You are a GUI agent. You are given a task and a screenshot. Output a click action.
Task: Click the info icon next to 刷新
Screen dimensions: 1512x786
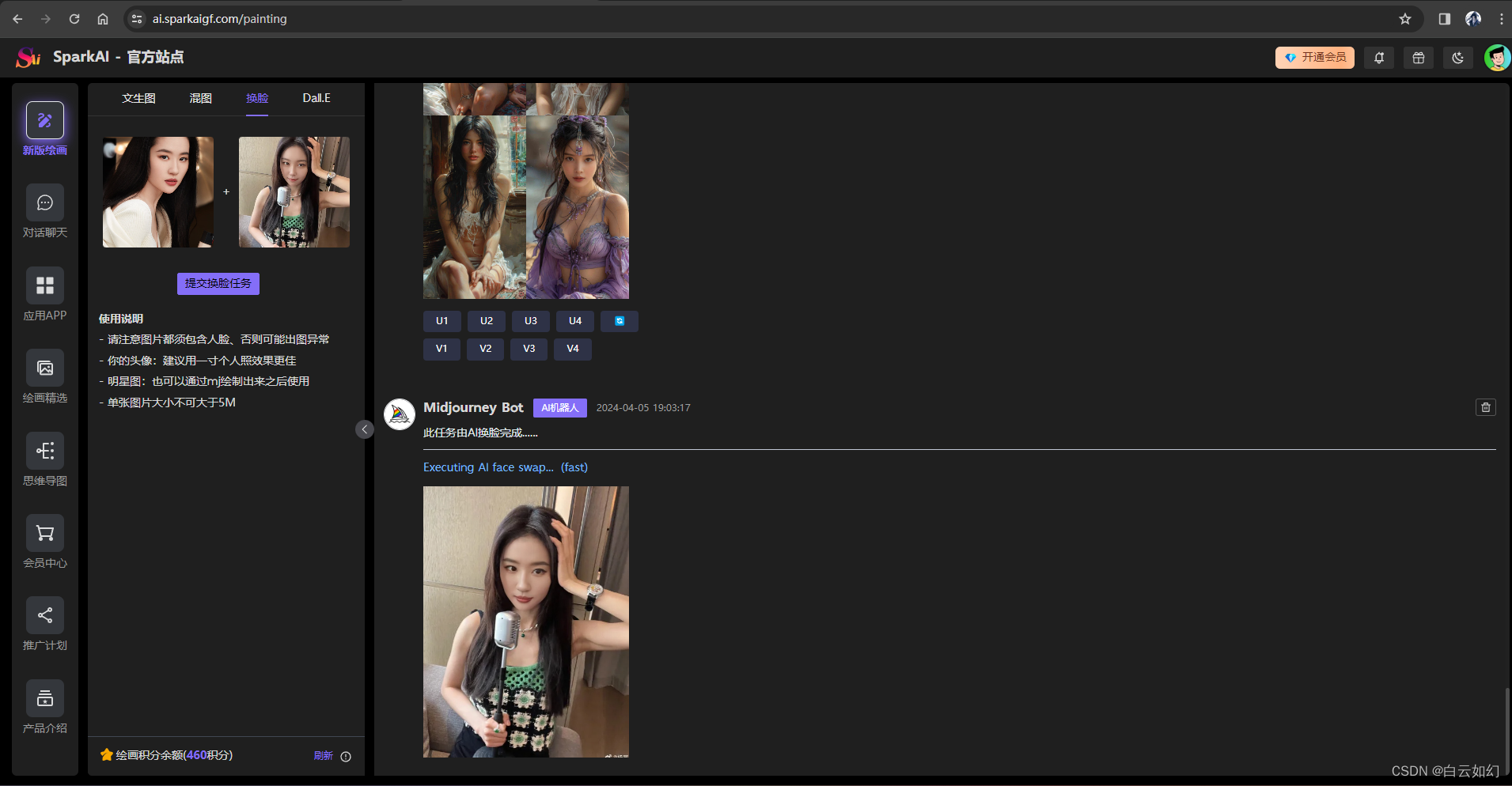(346, 757)
